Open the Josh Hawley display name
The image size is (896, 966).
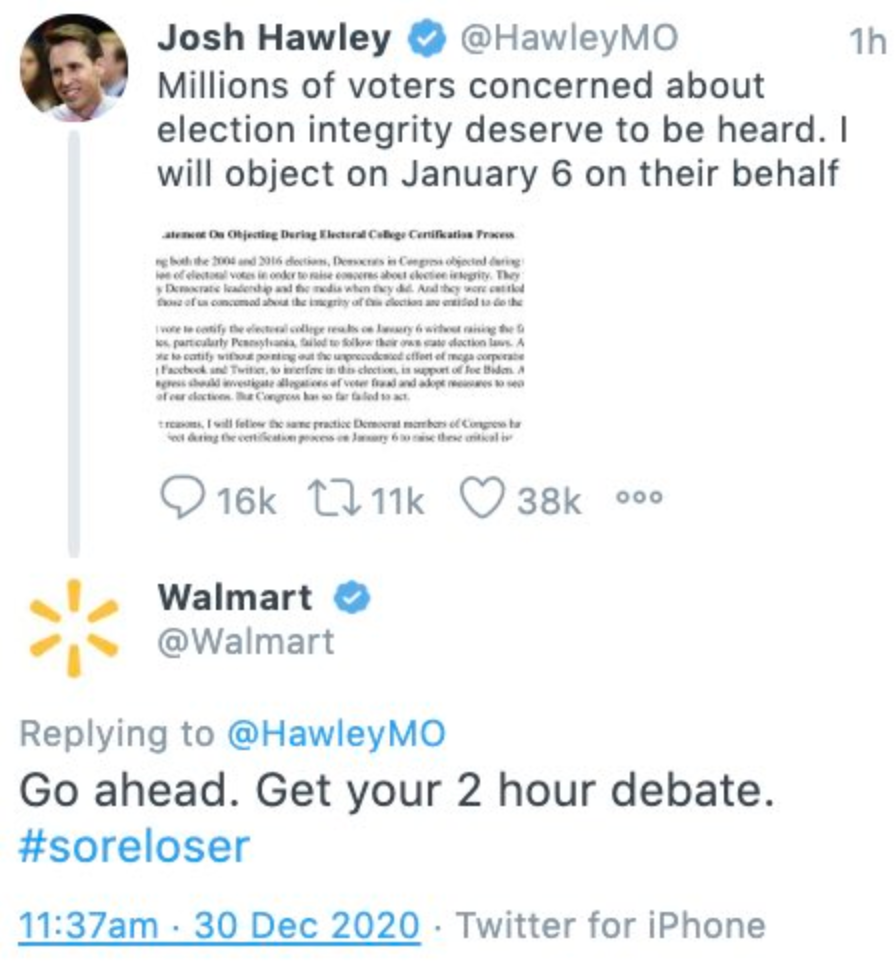point(274,39)
